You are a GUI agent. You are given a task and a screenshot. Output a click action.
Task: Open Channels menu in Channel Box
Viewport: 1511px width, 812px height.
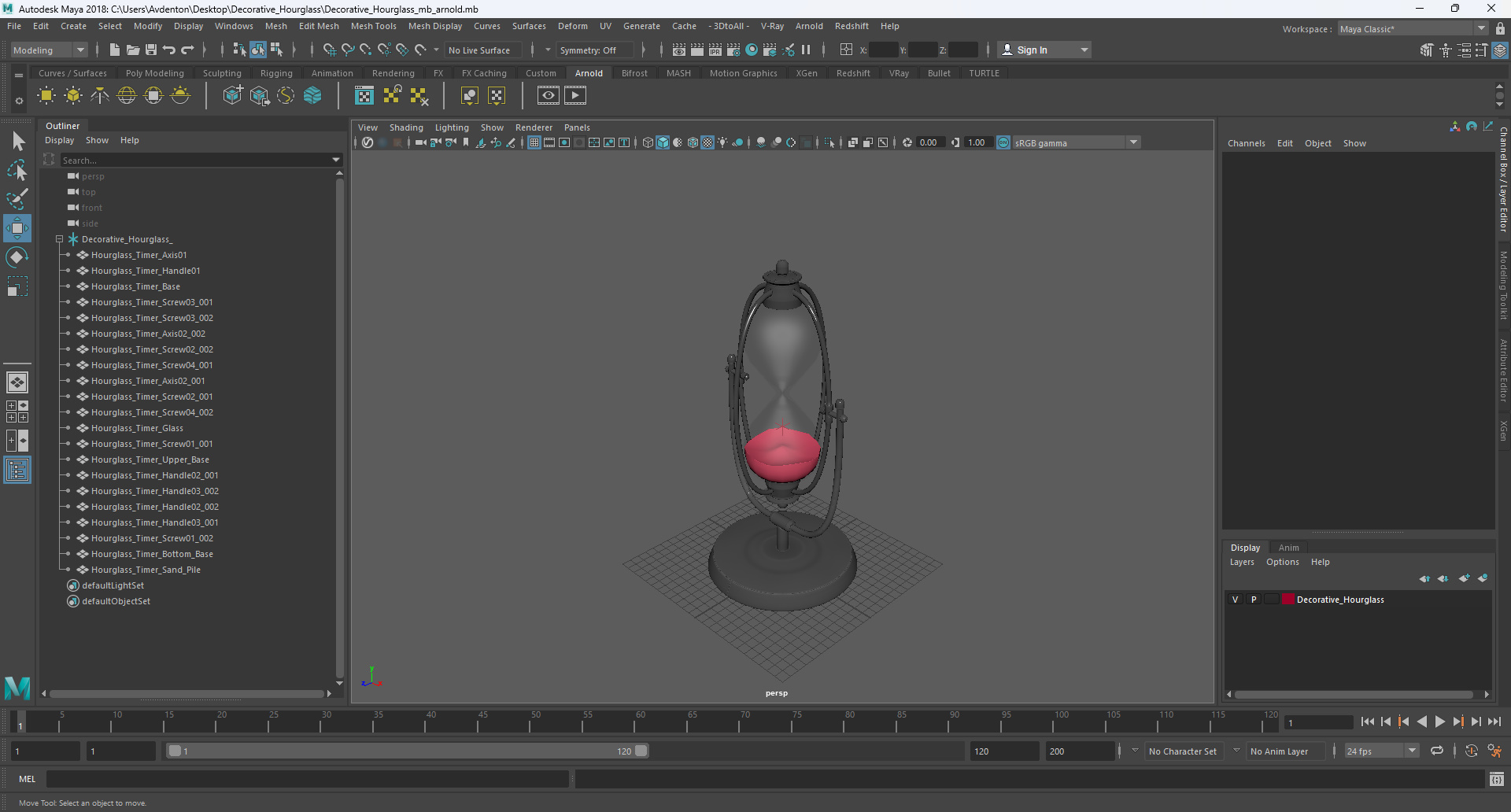pos(1246,143)
